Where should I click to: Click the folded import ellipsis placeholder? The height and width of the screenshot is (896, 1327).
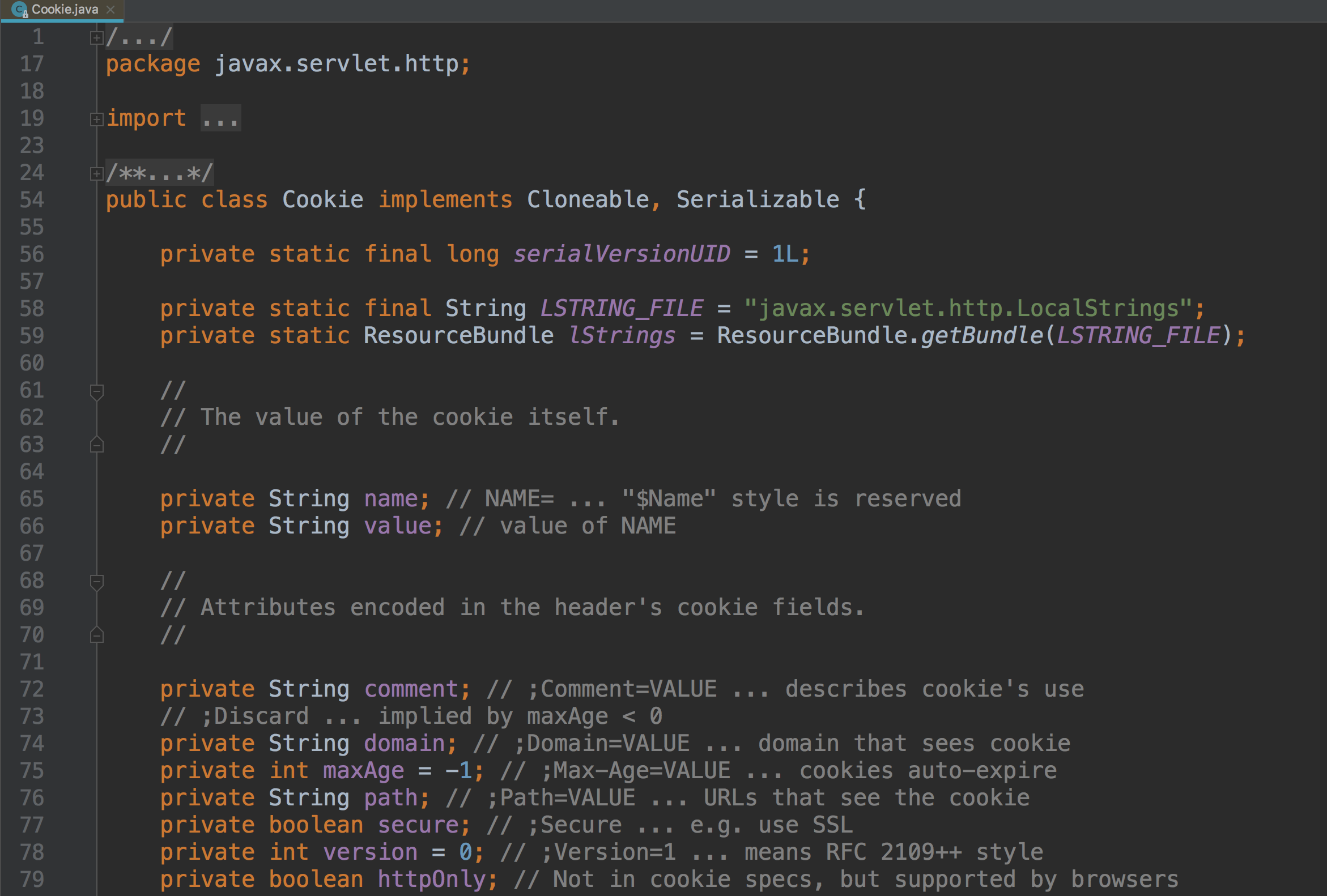(x=220, y=119)
